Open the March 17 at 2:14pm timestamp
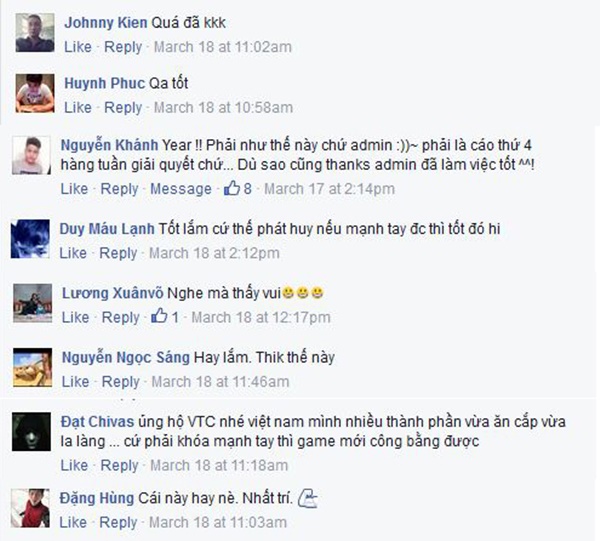 (329, 189)
